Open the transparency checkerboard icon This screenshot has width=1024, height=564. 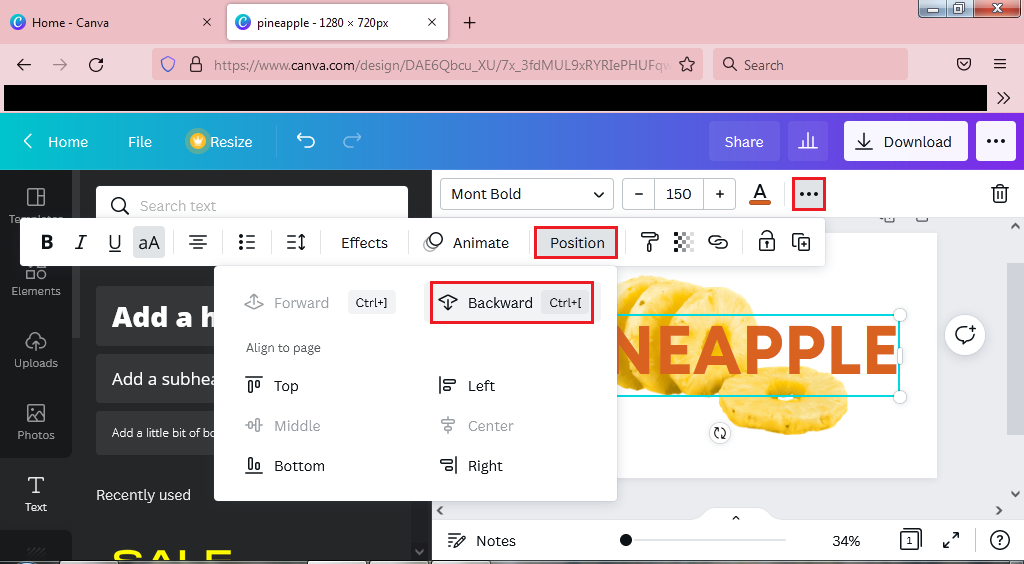pyautogui.click(x=683, y=243)
